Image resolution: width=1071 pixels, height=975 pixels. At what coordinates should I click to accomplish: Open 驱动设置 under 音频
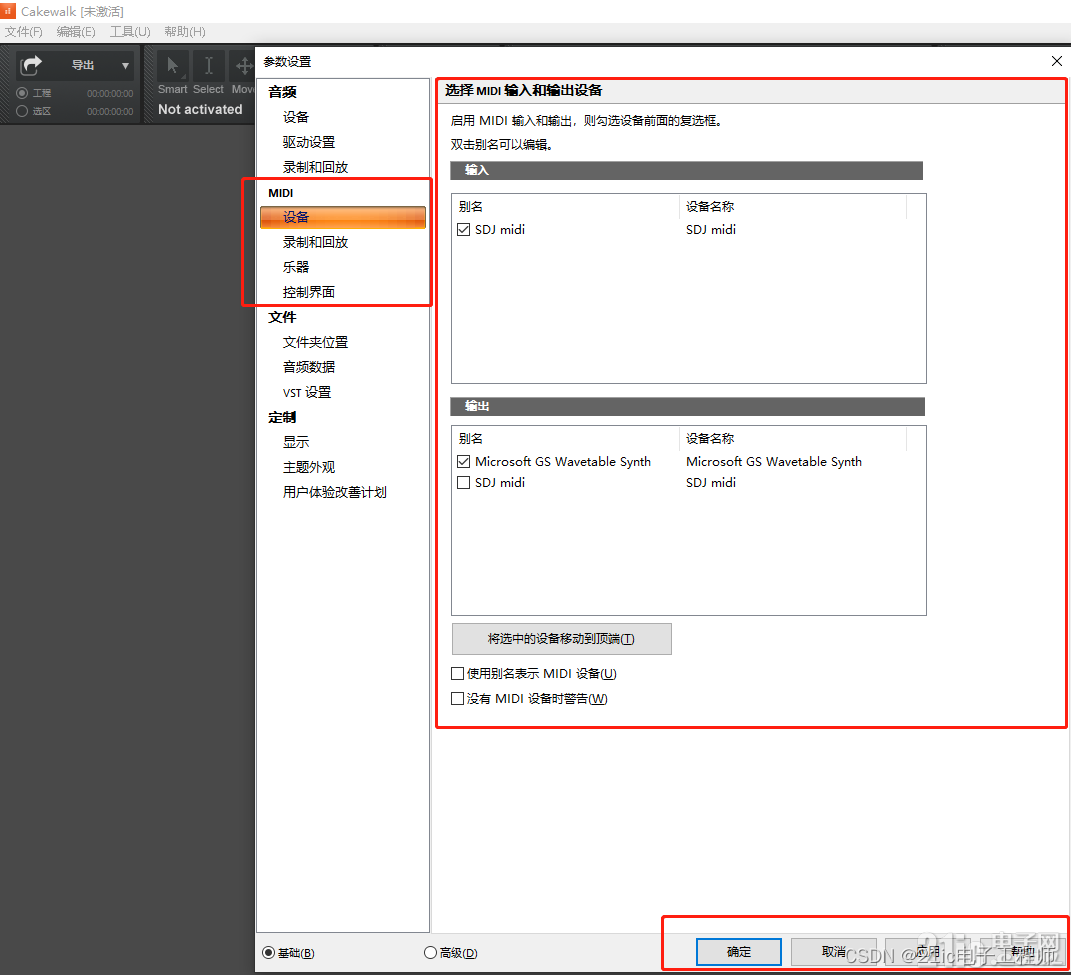click(x=309, y=142)
